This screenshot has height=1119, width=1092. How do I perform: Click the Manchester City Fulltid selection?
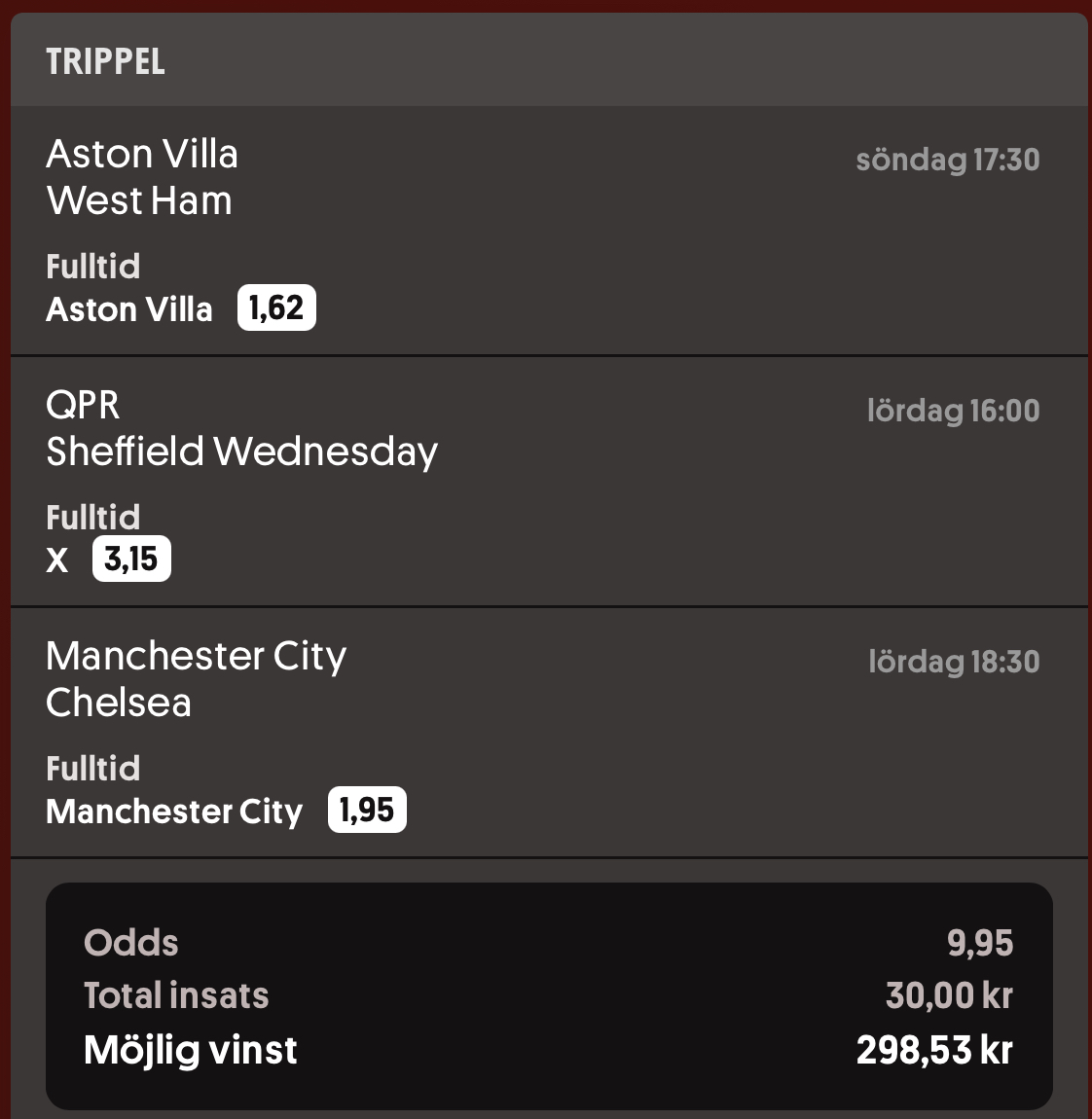point(174,812)
